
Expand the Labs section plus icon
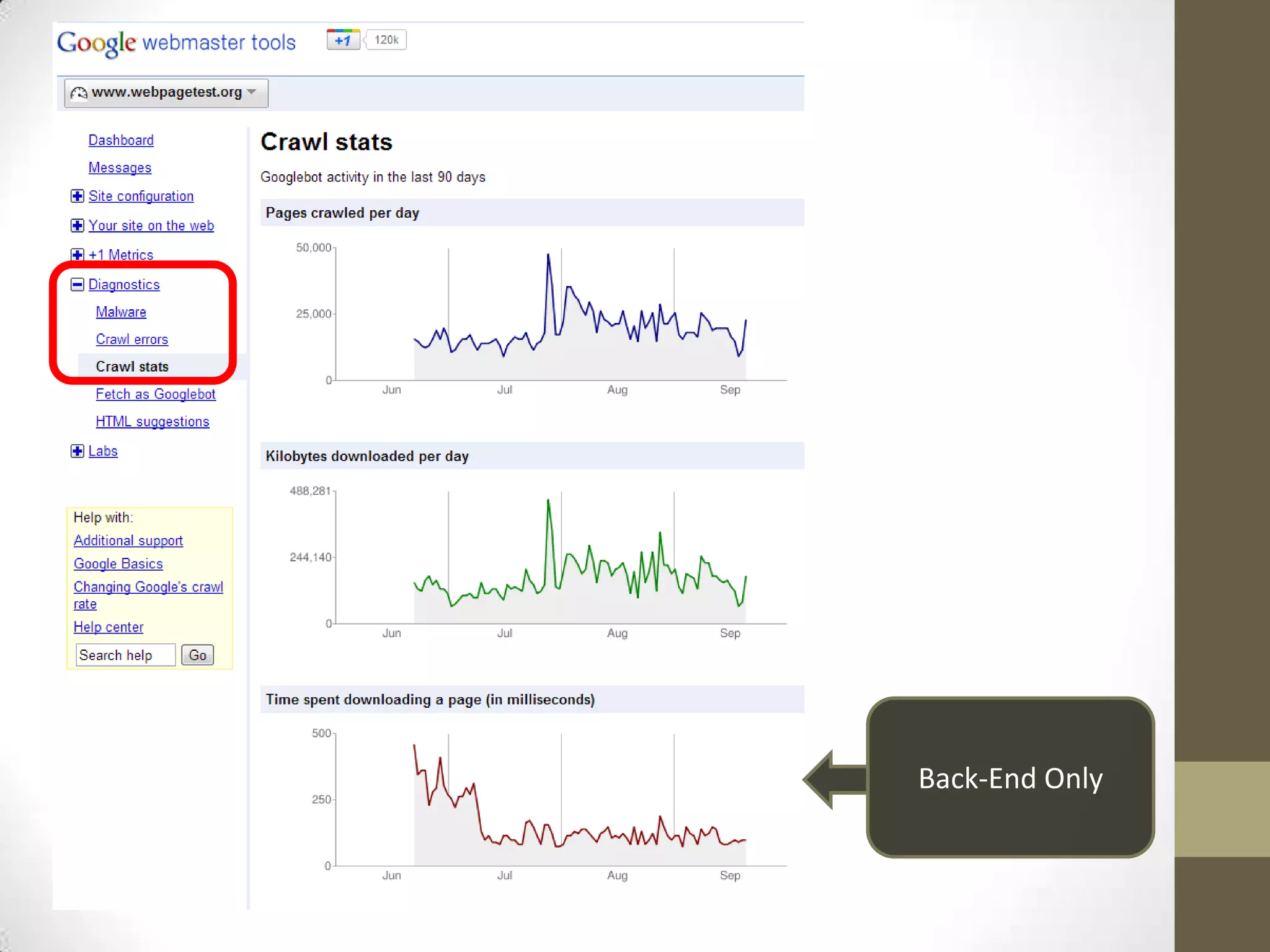click(77, 451)
